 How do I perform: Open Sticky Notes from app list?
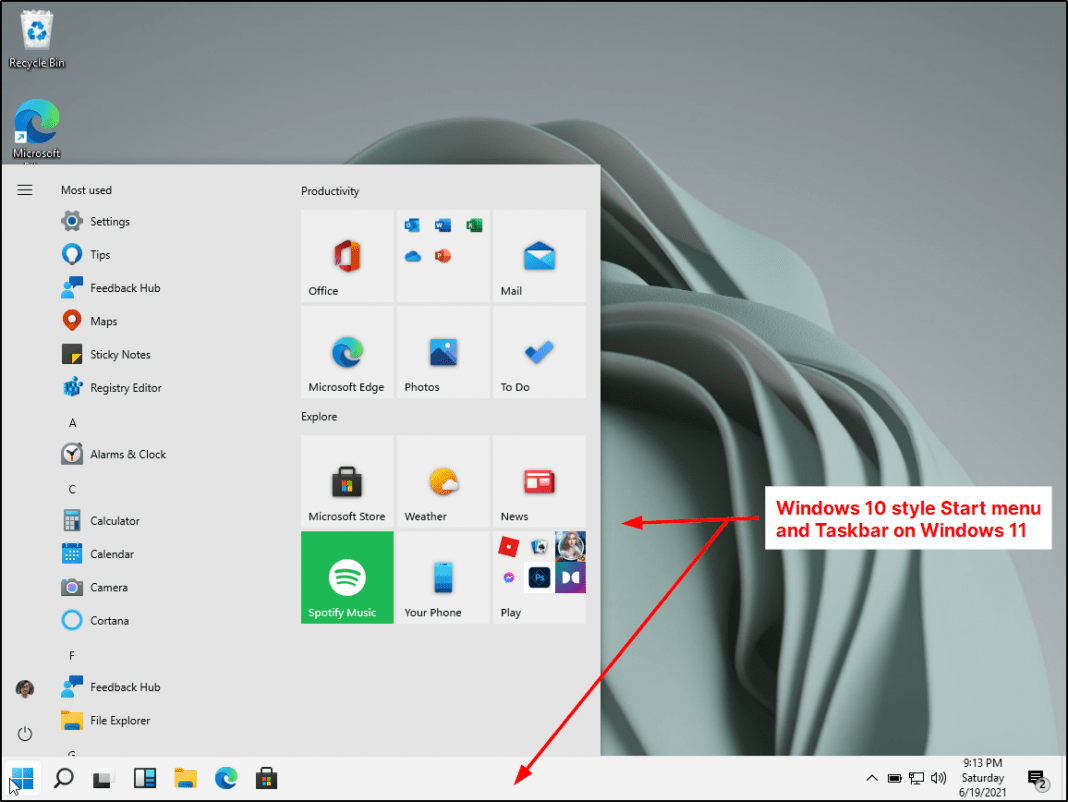click(x=119, y=355)
